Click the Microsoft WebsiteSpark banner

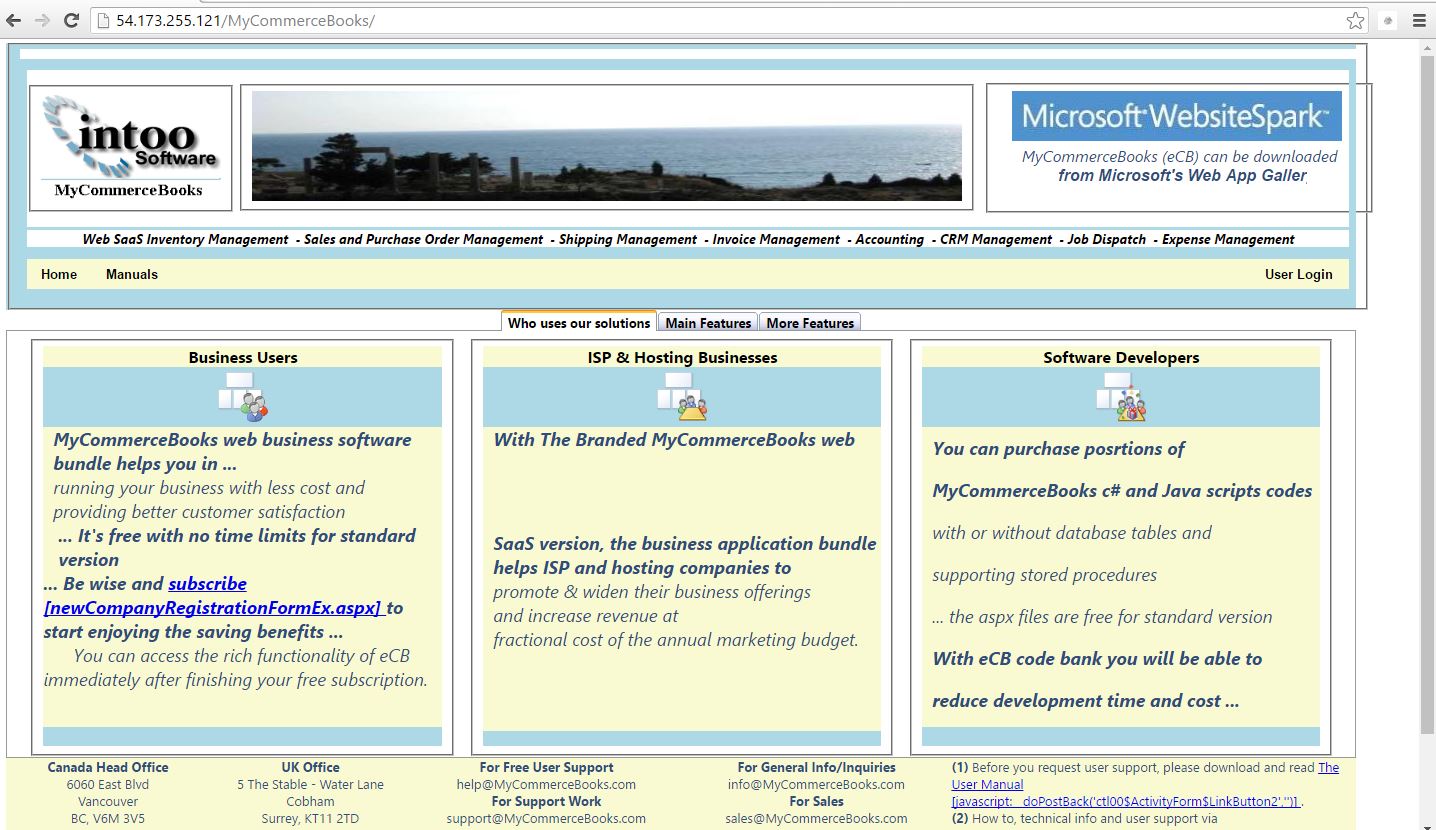tap(1176, 117)
